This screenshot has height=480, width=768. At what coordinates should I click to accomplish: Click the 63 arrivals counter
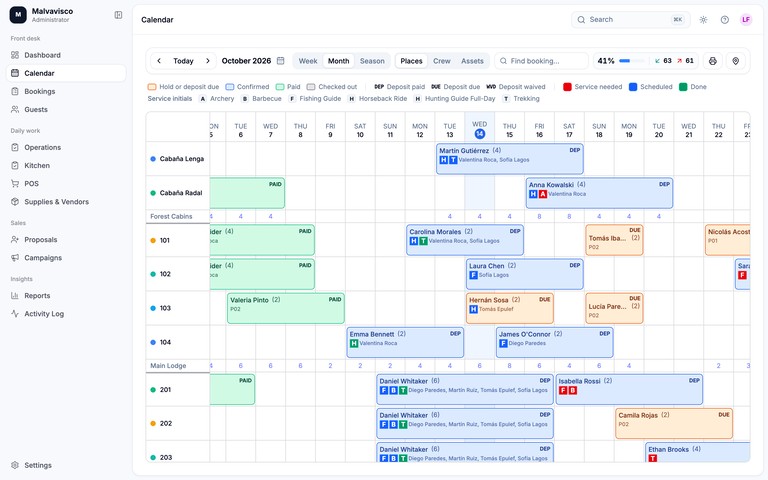[x=663, y=61]
